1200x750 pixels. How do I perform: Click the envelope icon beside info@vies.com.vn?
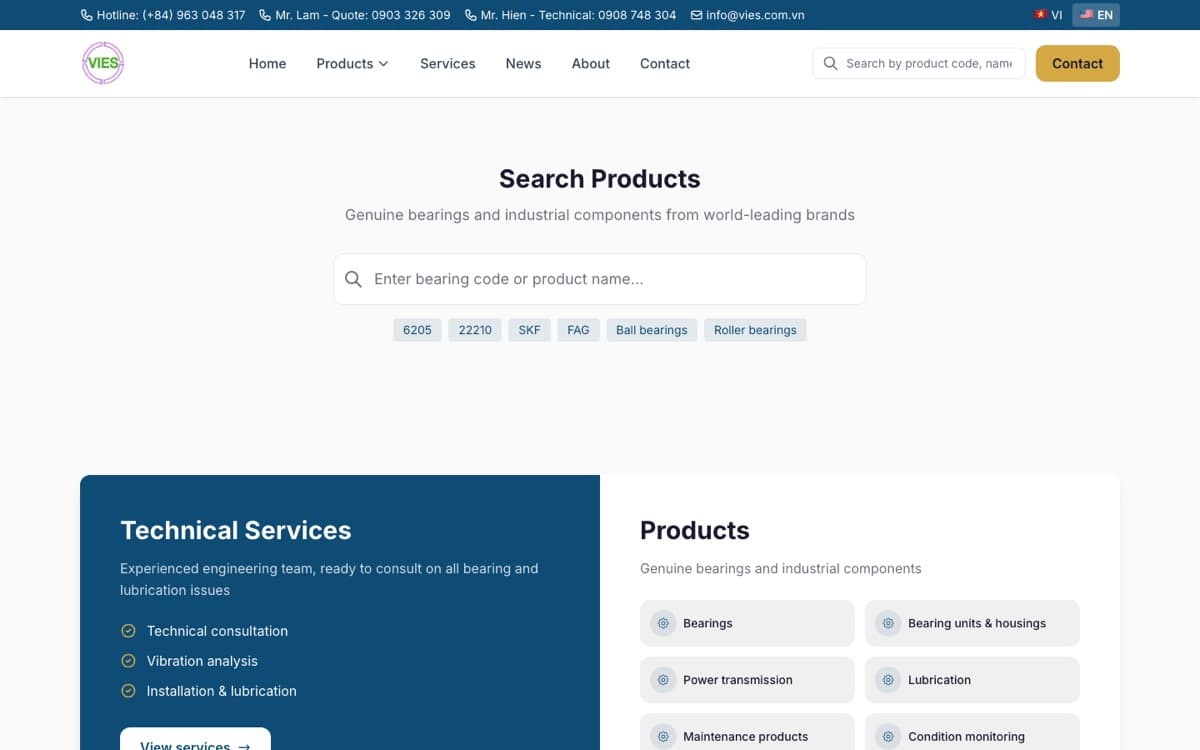pos(696,15)
